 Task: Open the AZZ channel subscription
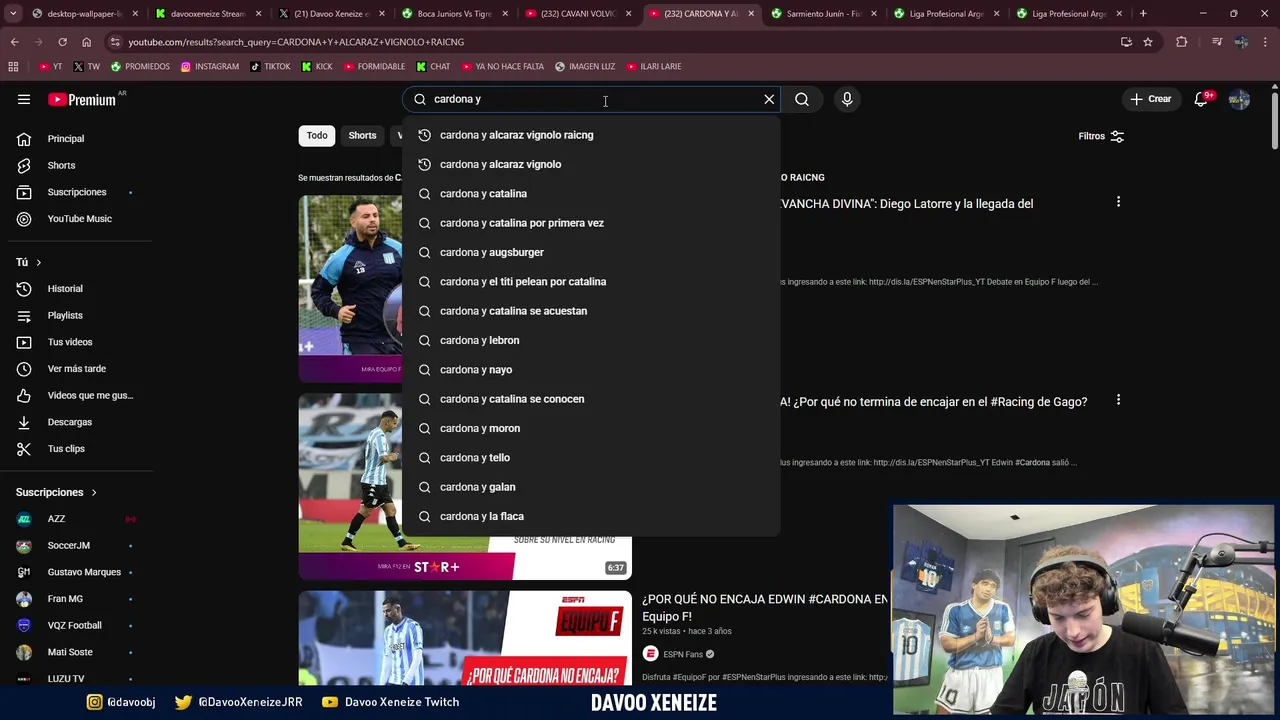click(56, 519)
